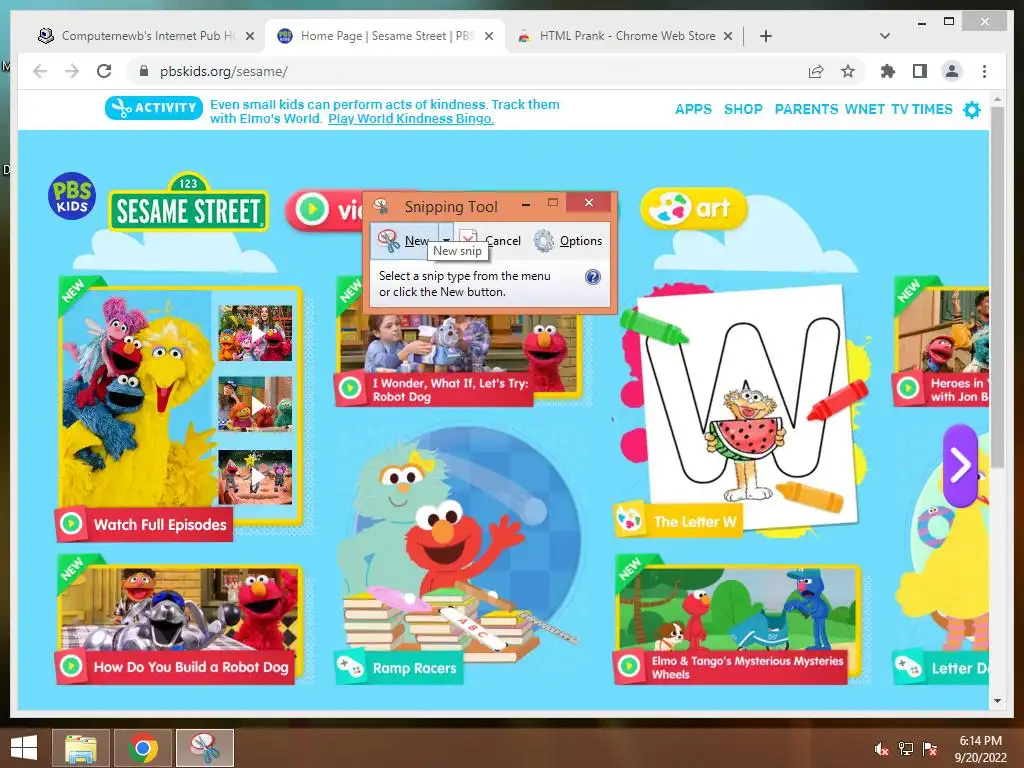
Task: Click the muted volume tray icon
Action: pos(882,749)
